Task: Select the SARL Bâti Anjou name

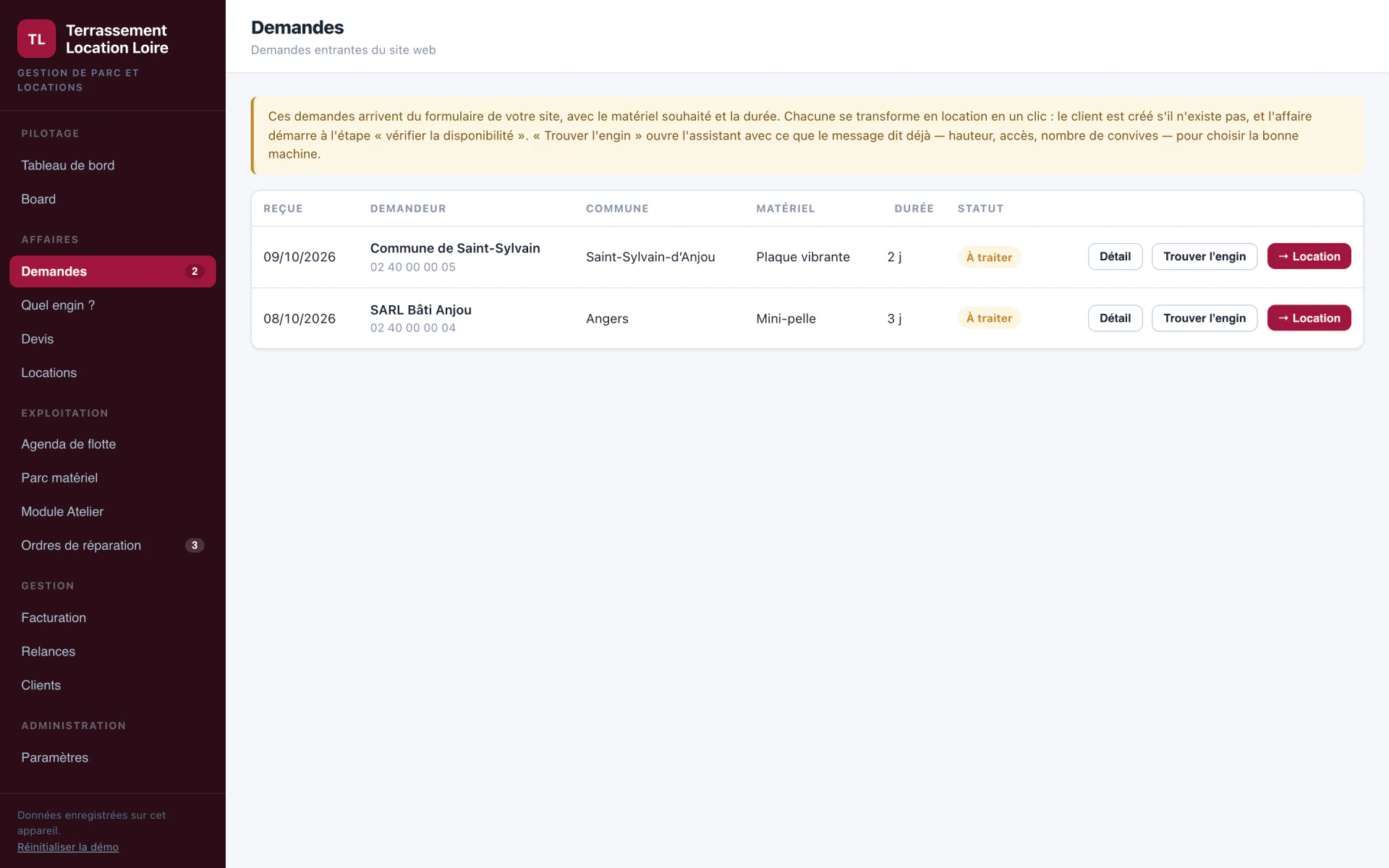Action: (421, 310)
